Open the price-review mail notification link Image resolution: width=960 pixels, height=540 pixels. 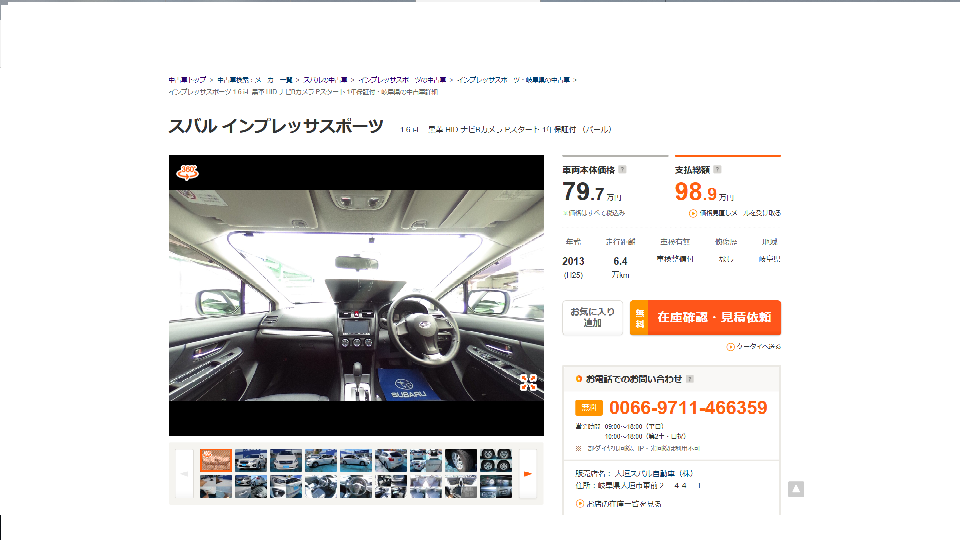click(735, 213)
